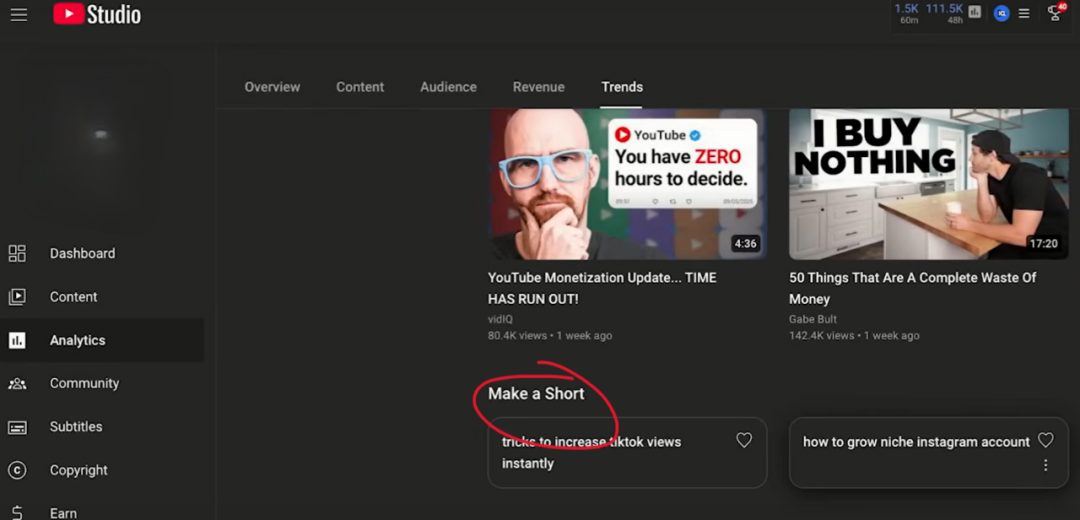
Task: Favorite the 'tricks to increase tiktok views' idea
Action: coord(744,440)
